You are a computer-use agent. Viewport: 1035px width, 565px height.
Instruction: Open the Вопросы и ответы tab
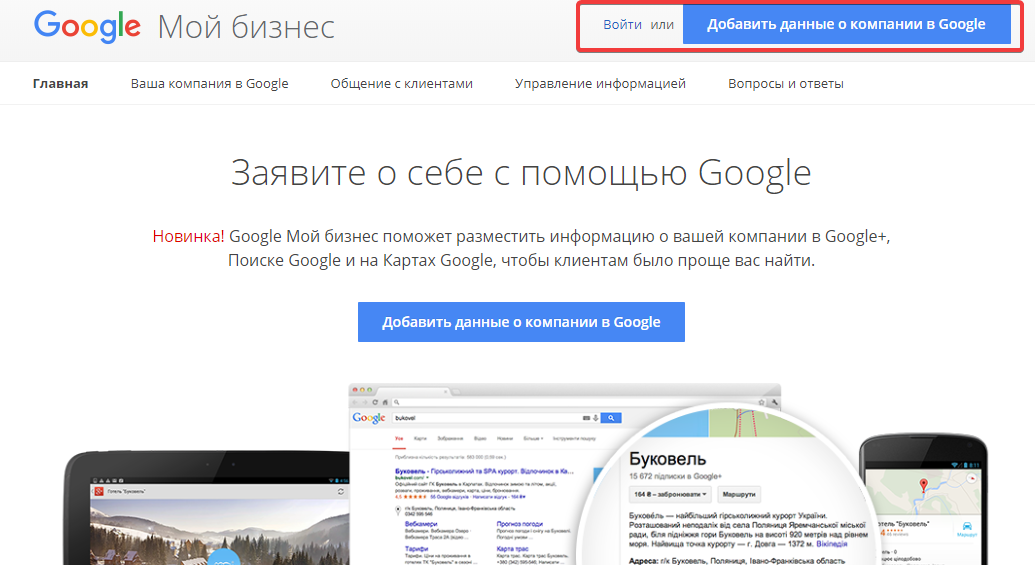point(785,84)
